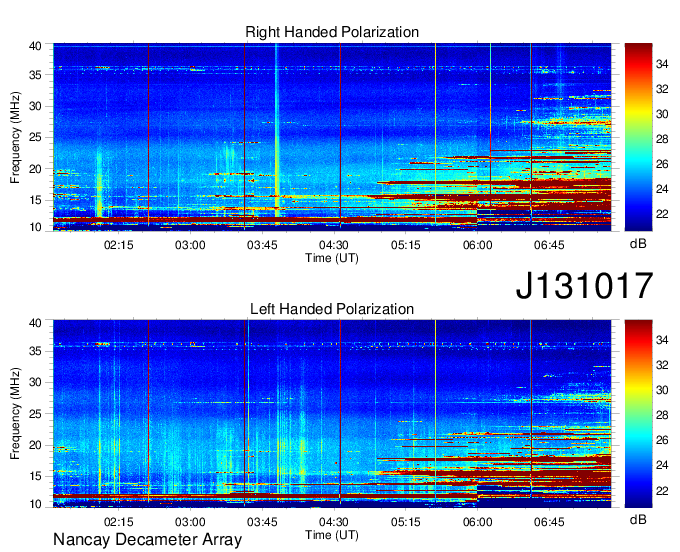680x552 pixels.
Task: Click the 30 MHz tick on the Left Handed plot
Action: pyautogui.click(x=35, y=382)
